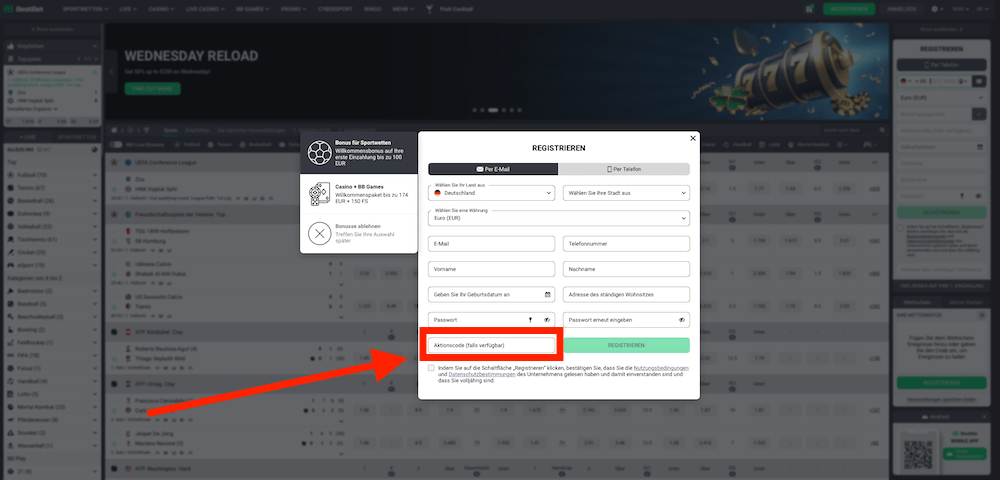This screenshot has width=1000, height=480.
Task: Open Euro (EUR) dropdown in right panel
Action: coord(942,98)
